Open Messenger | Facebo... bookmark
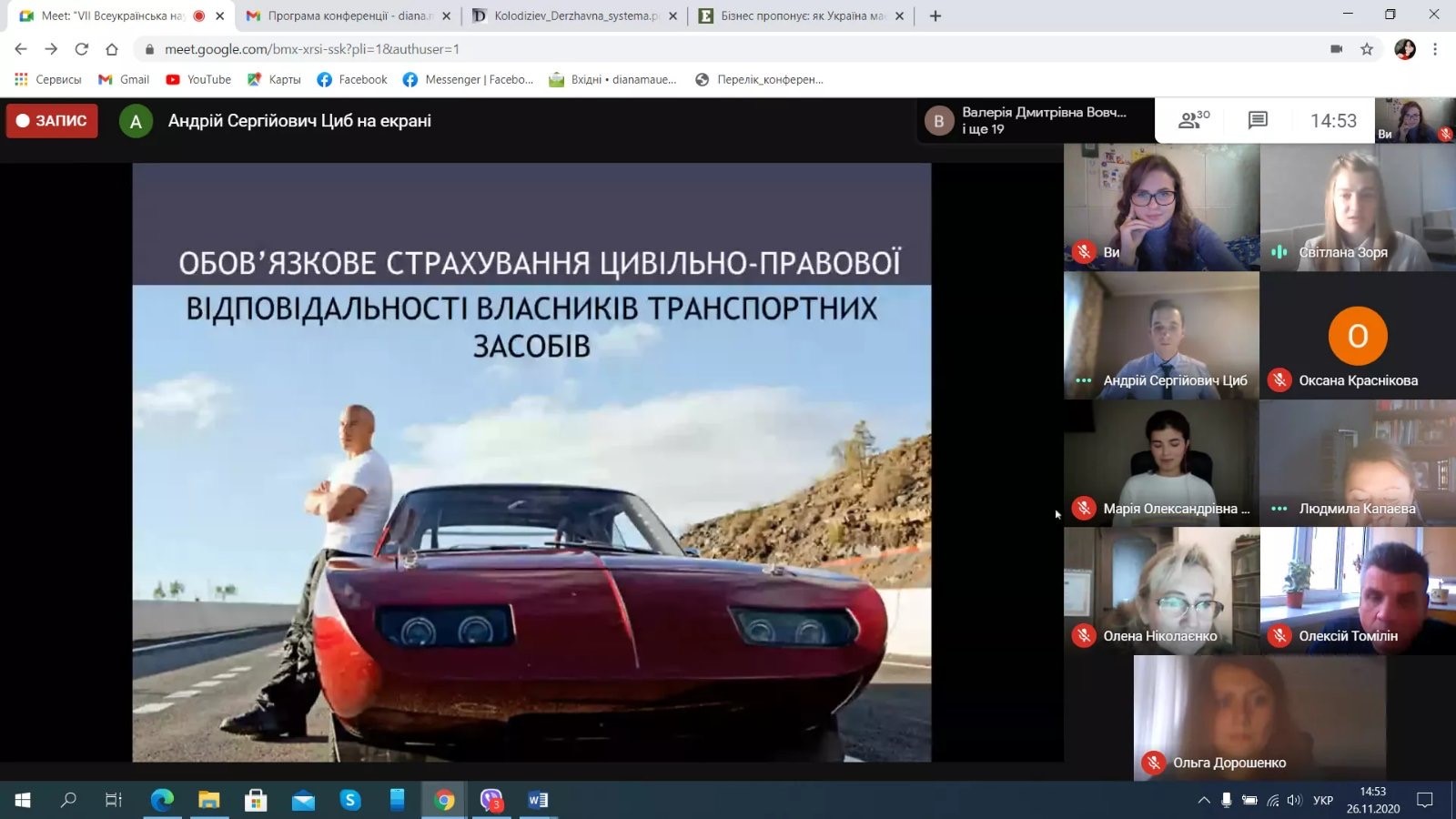This screenshot has width=1456, height=819. point(468,79)
